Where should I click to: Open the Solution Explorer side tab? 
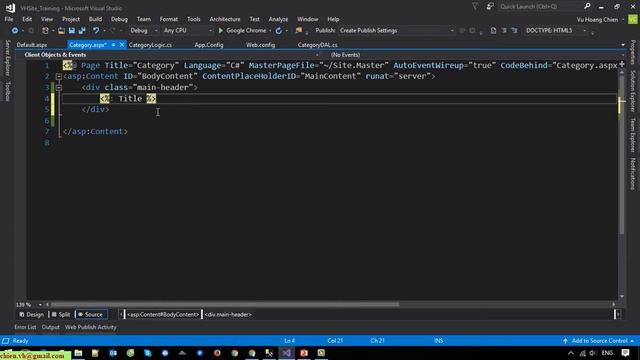(x=633, y=91)
